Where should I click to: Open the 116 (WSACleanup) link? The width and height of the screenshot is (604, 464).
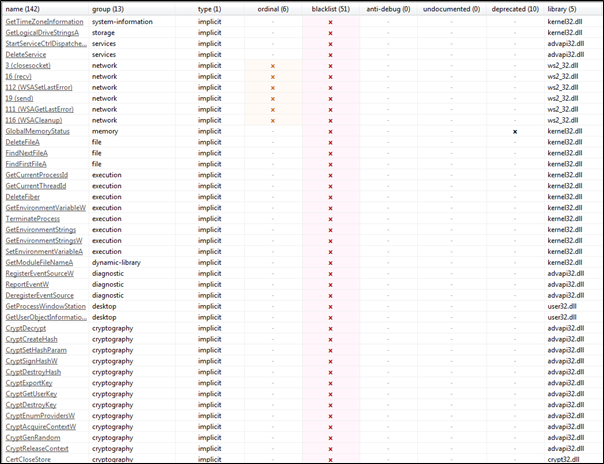34,121
